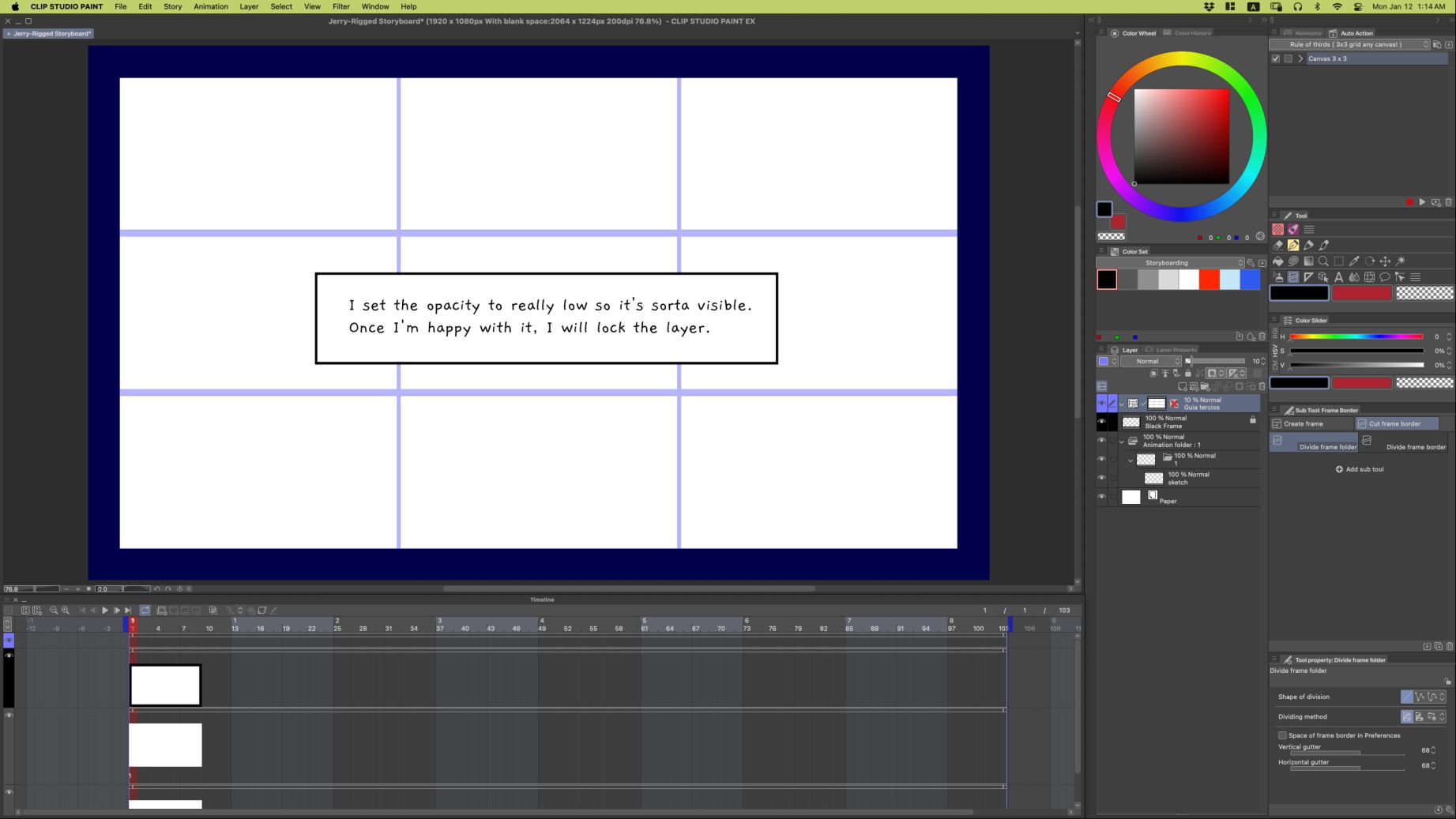Select the Text tool icon

1338,277
